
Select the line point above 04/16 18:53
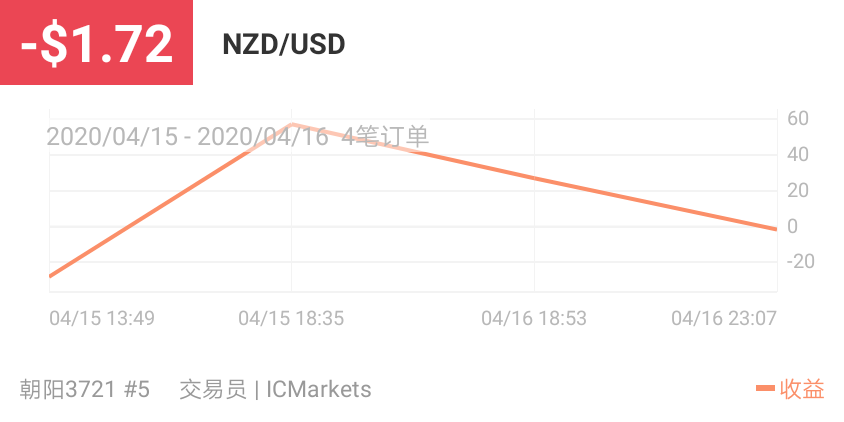[x=534, y=177]
